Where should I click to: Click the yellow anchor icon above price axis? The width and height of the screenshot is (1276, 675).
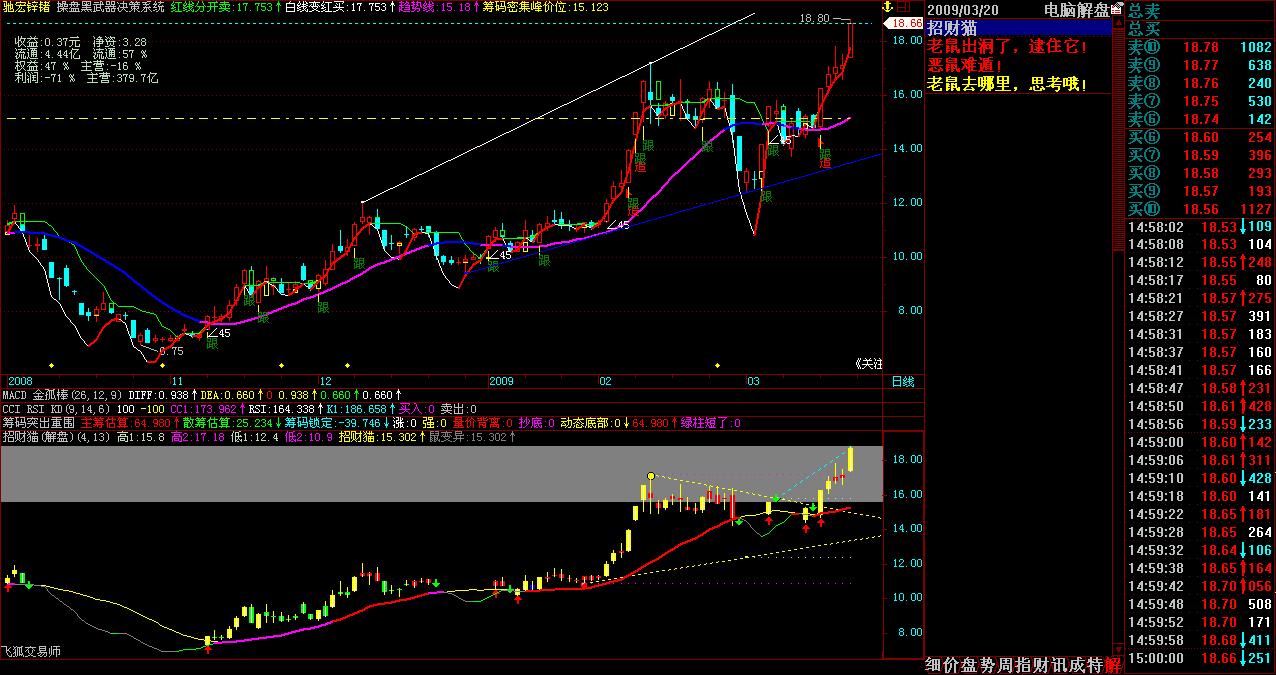tap(886, 6)
